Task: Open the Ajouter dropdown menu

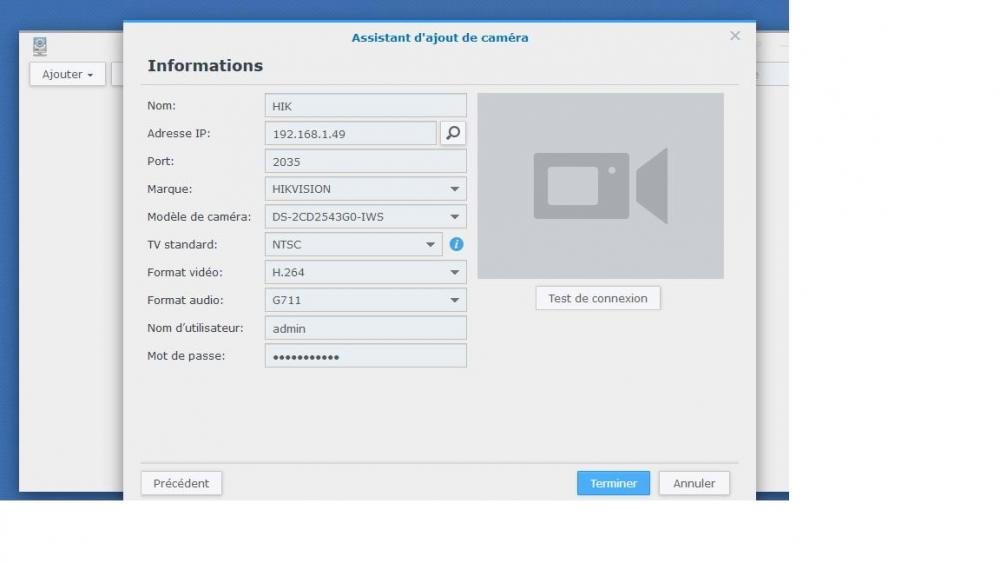Action: pos(67,74)
